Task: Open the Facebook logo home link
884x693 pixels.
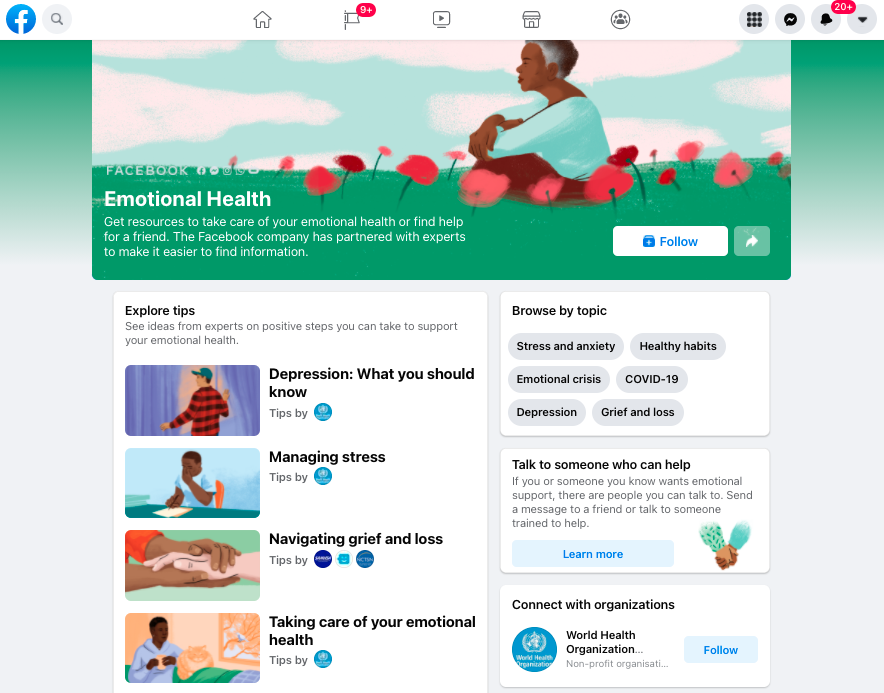Action: tap(21, 19)
